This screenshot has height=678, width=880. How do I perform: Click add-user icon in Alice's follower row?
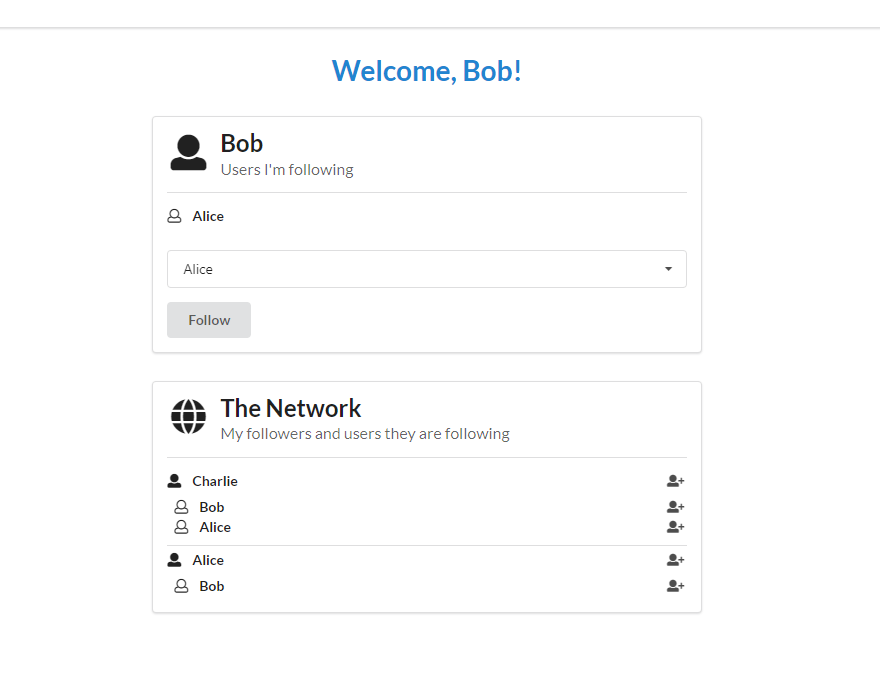[675, 560]
